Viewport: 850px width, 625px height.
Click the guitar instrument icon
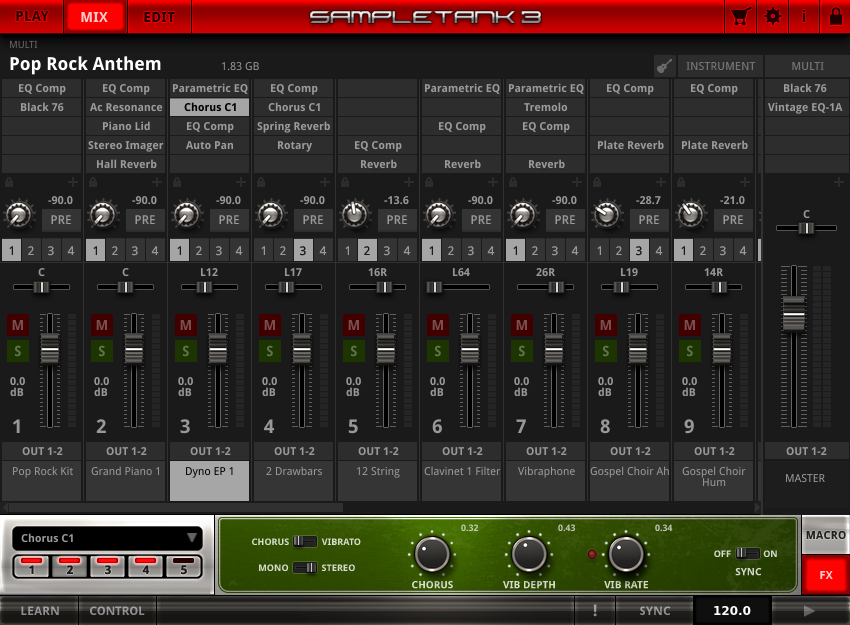(x=664, y=66)
